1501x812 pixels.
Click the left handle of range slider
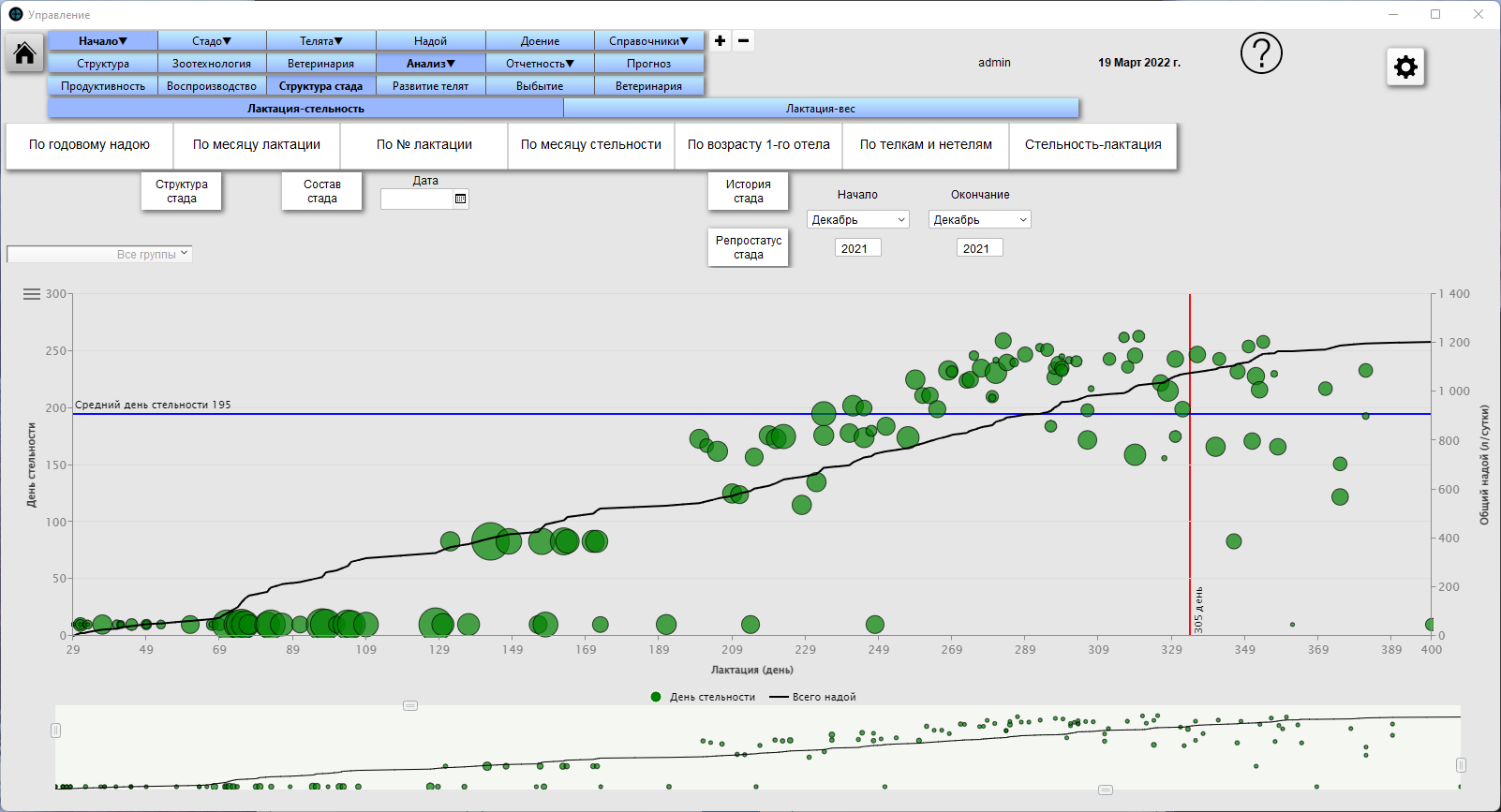coord(55,731)
